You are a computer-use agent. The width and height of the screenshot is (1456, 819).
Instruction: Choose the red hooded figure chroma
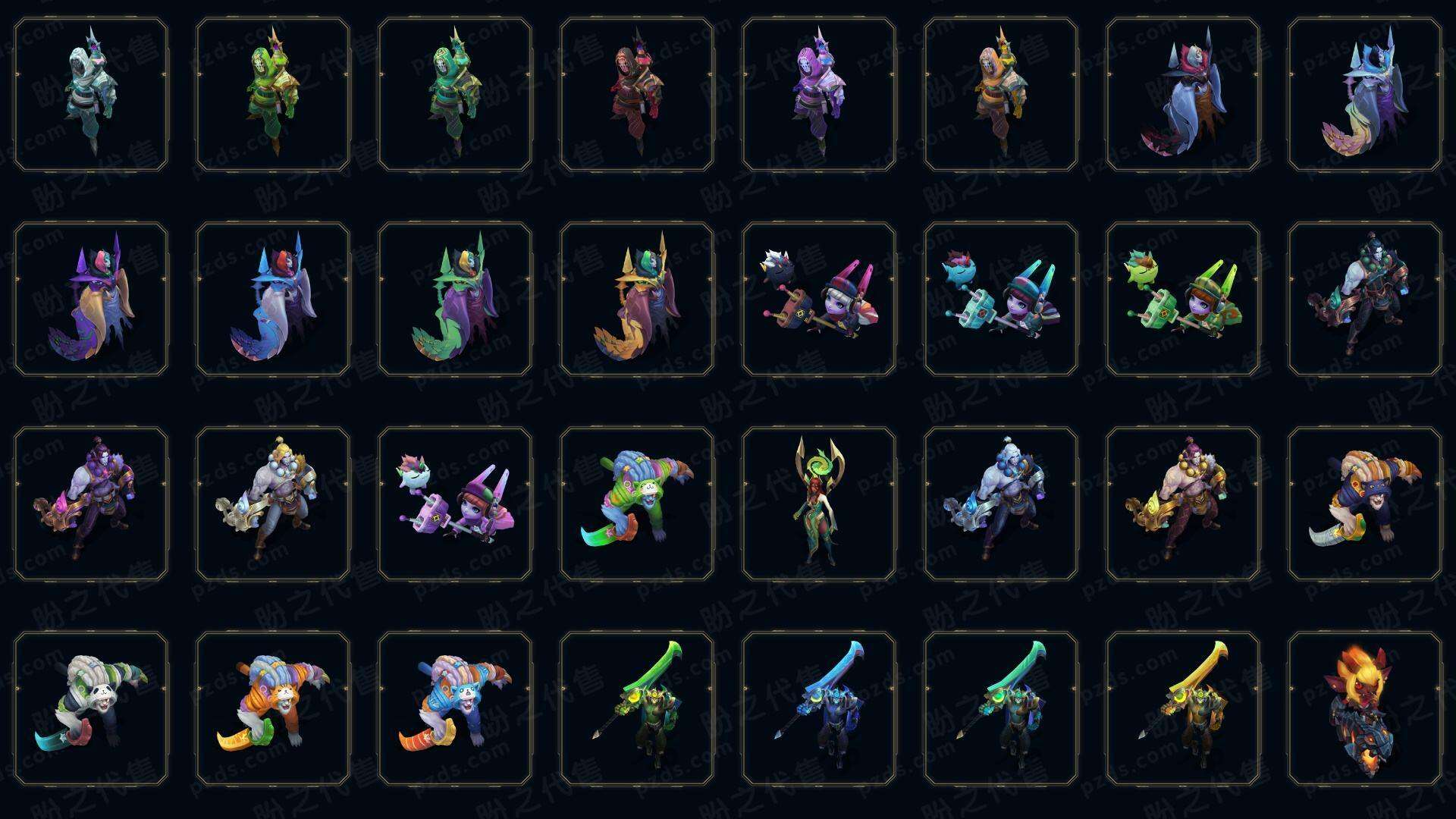coord(637,95)
